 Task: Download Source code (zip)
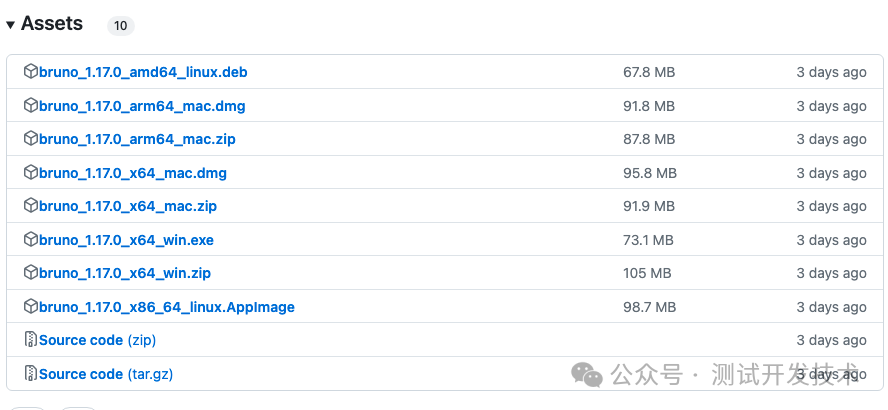pyautogui.click(x=97, y=340)
